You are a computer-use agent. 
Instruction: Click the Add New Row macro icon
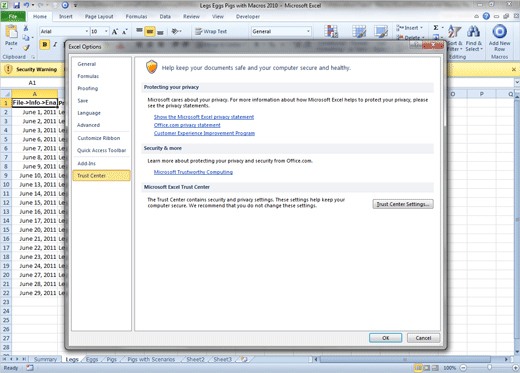499,32
